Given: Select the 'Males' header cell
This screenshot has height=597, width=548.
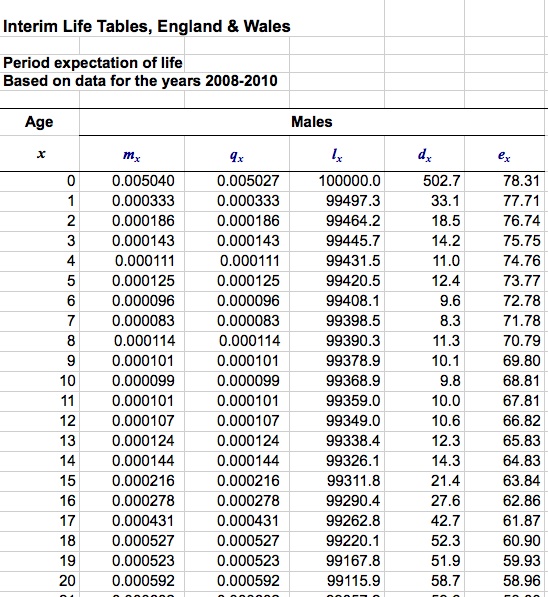Looking at the screenshot, I should [312, 122].
